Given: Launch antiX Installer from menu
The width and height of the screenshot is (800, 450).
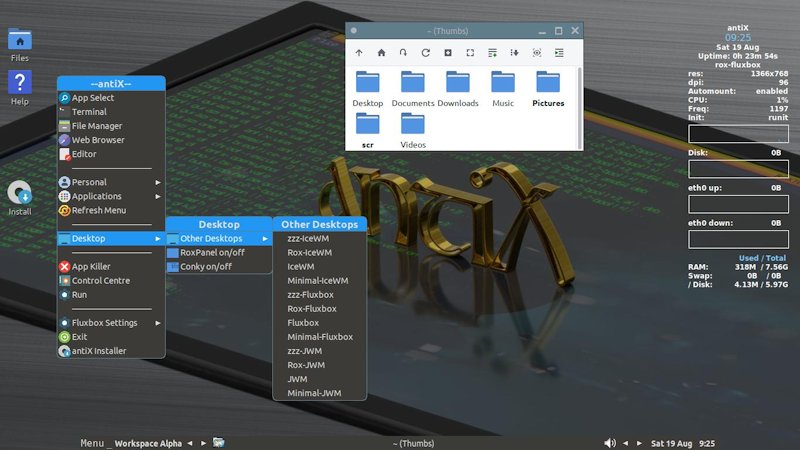Looking at the screenshot, I should pyautogui.click(x=111, y=351).
